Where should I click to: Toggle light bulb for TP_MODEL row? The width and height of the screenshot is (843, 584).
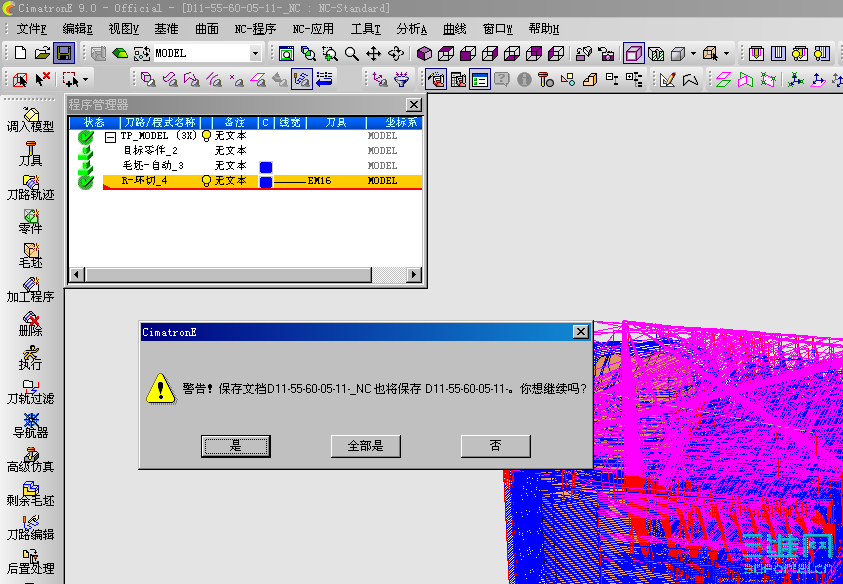[206, 136]
